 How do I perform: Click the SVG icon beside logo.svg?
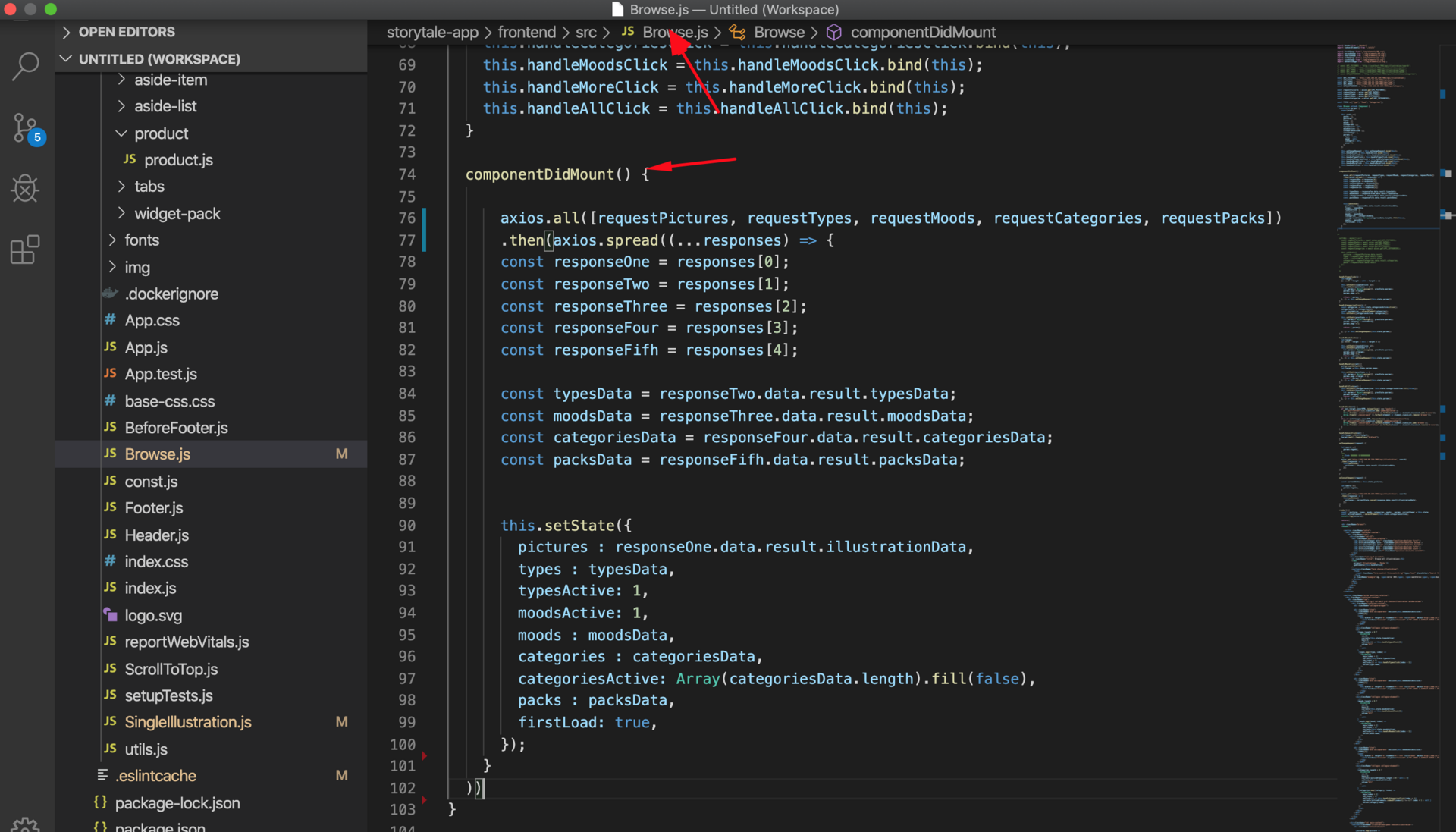[x=110, y=615]
